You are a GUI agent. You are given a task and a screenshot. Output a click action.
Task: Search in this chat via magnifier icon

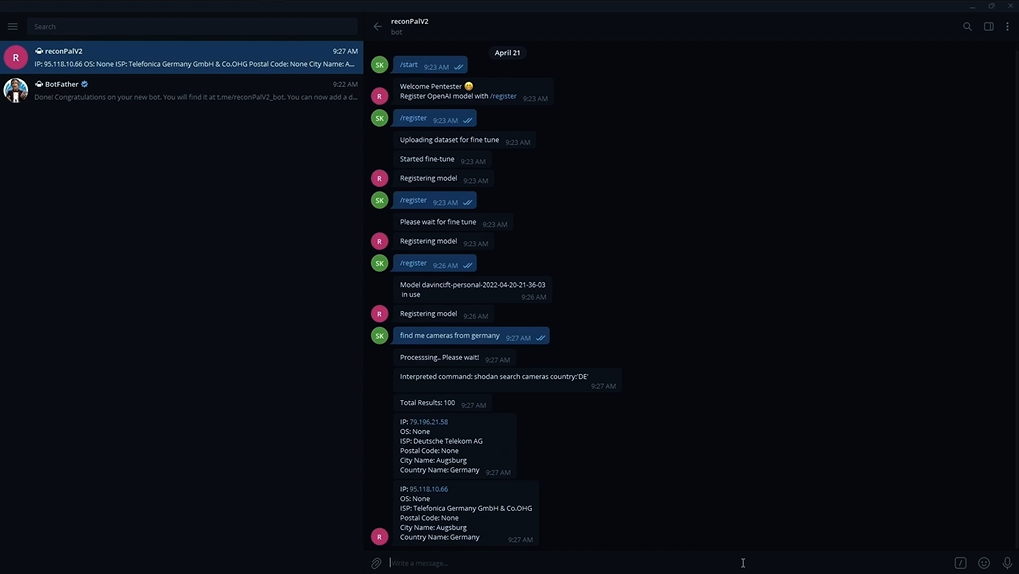967,27
